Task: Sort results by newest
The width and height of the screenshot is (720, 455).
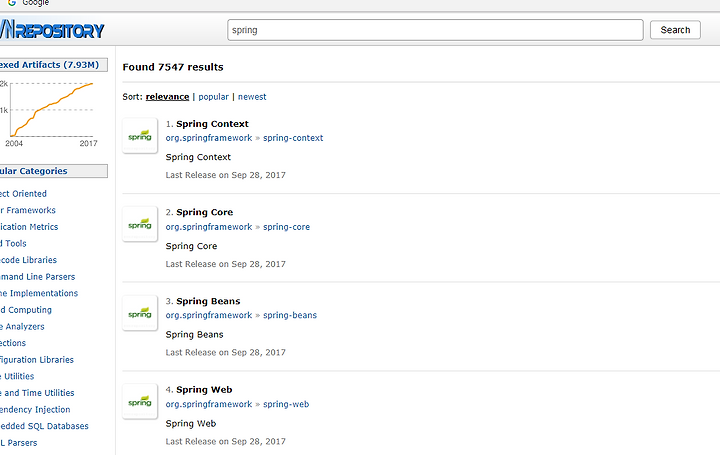Action: tap(252, 97)
